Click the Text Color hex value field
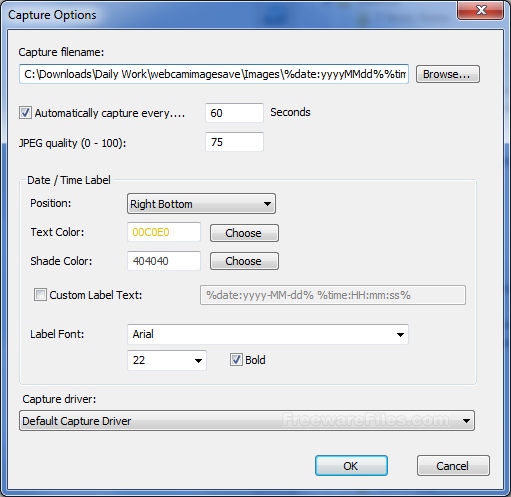 (164, 232)
